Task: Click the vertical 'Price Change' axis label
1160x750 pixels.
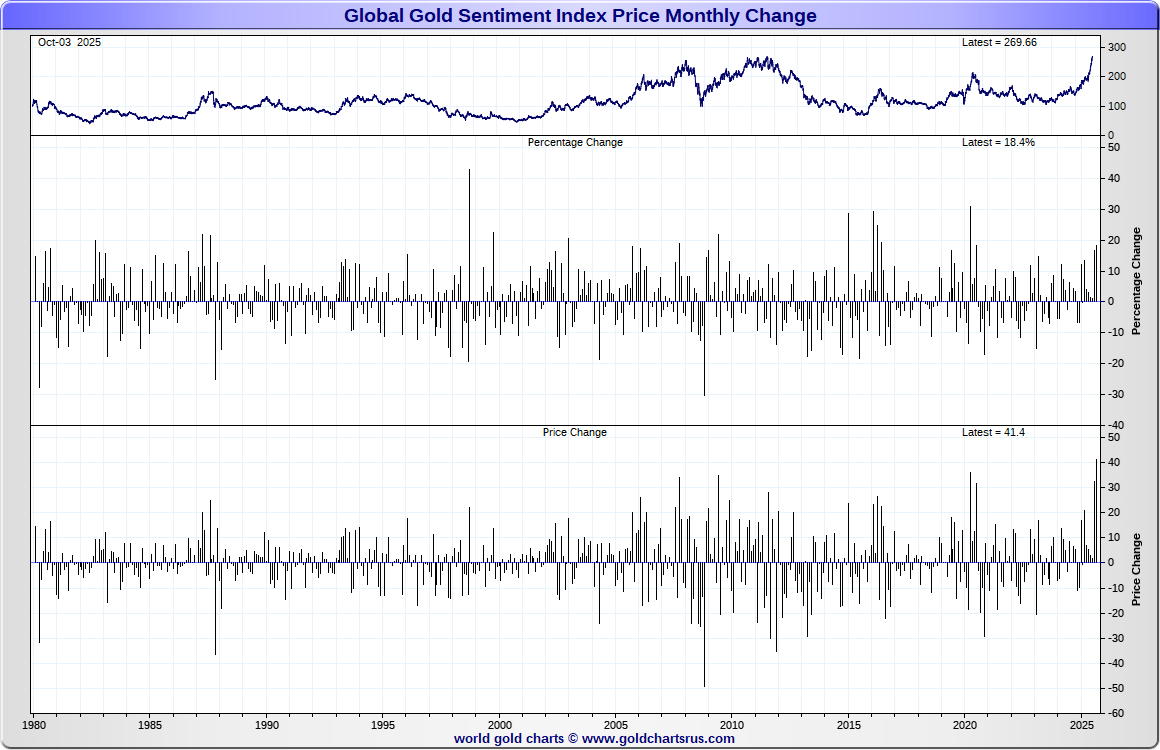Action: [x=1136, y=570]
